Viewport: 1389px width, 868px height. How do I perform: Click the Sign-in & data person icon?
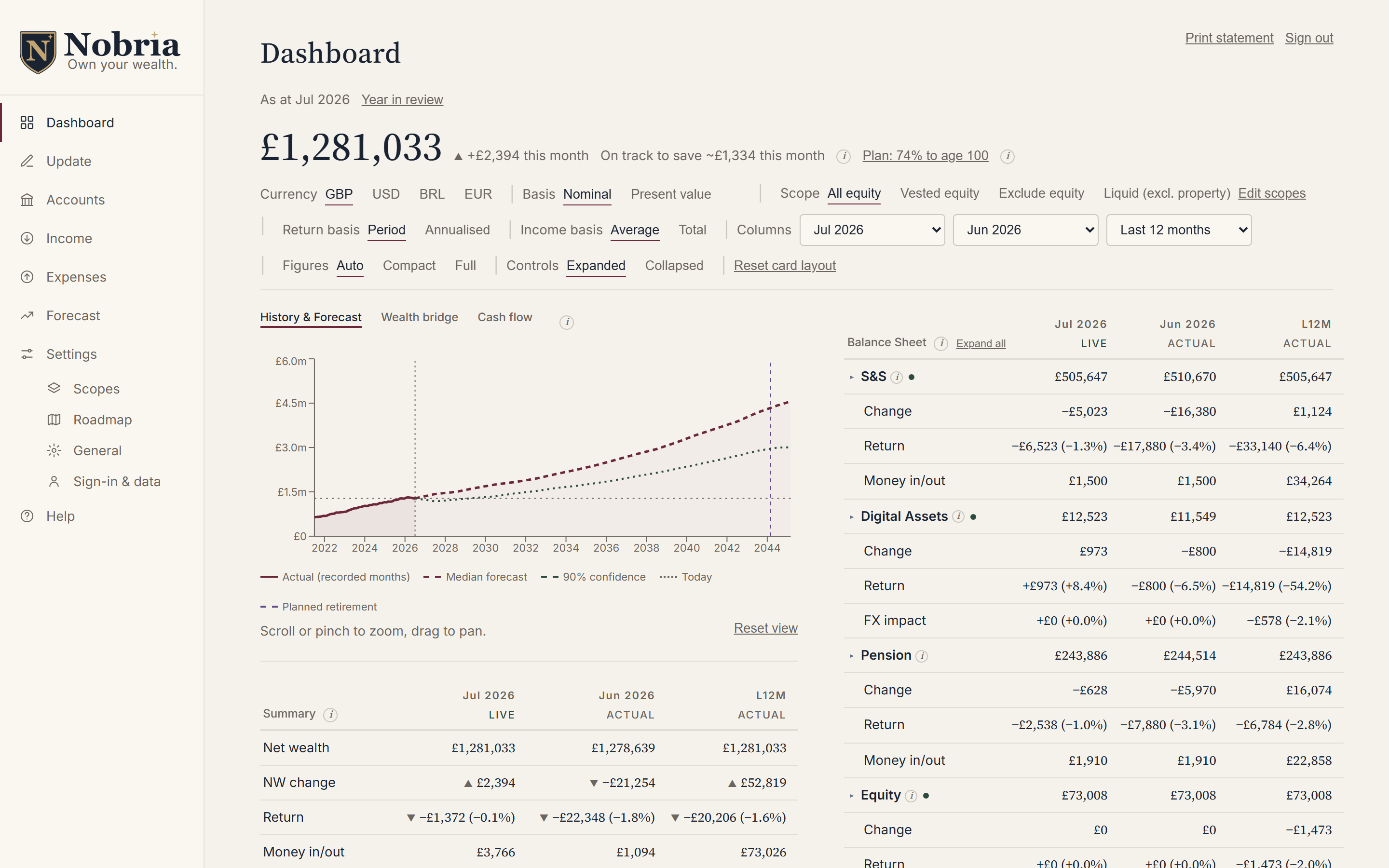pos(54,482)
